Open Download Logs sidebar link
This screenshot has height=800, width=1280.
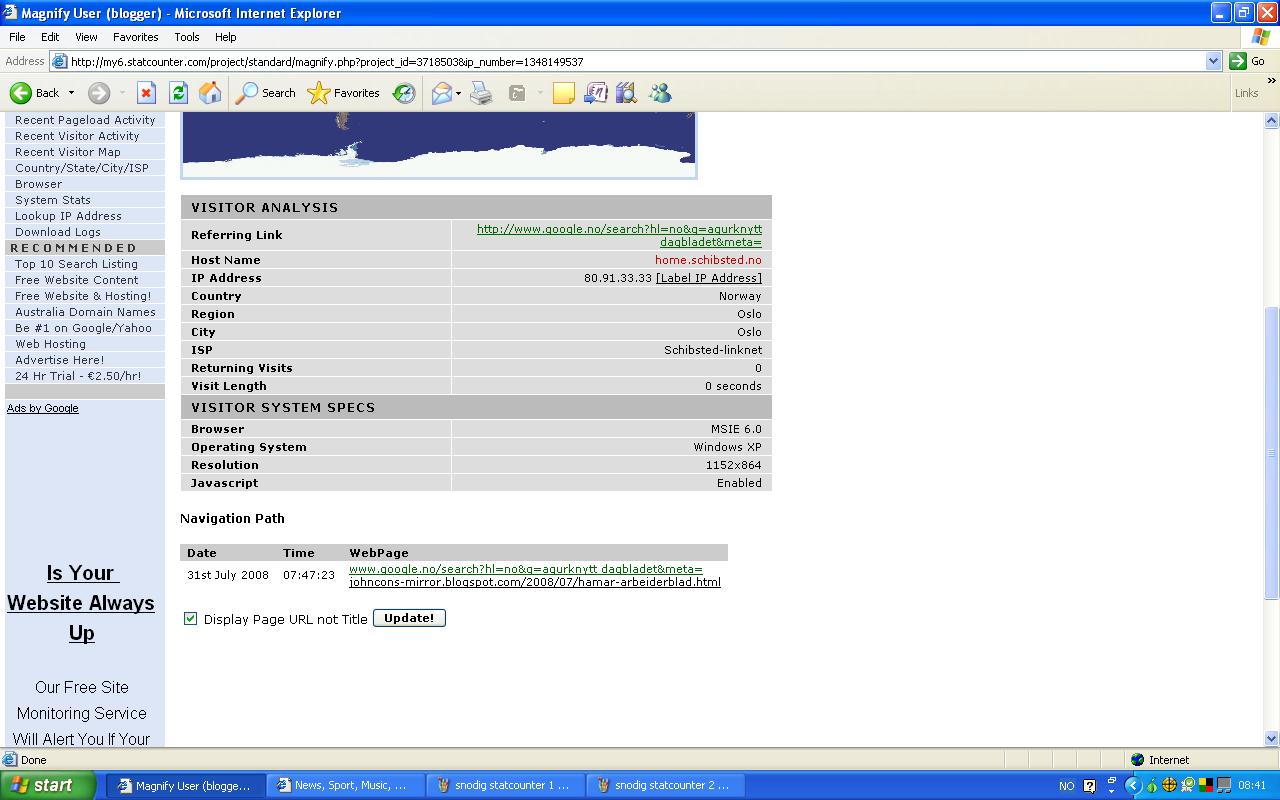[57, 232]
